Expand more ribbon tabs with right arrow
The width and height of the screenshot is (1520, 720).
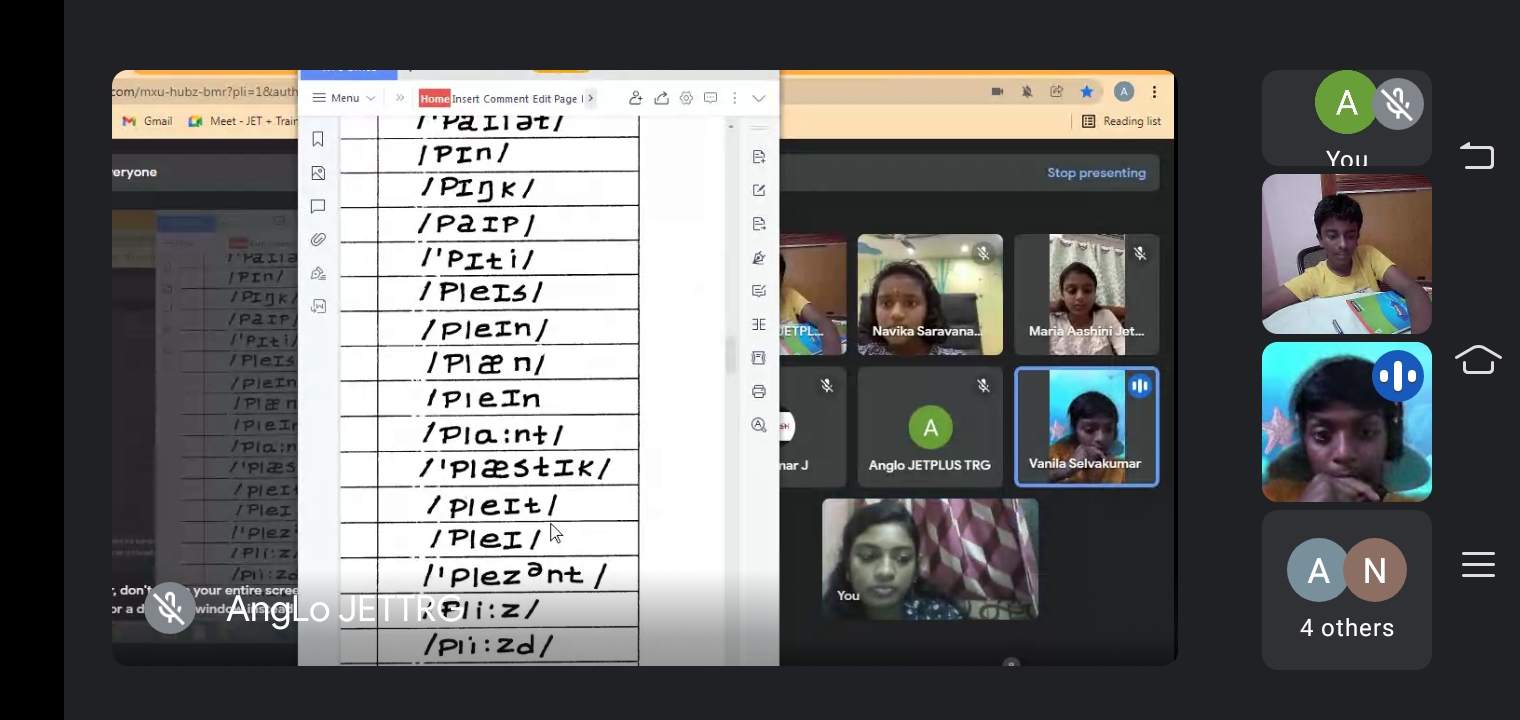(591, 98)
